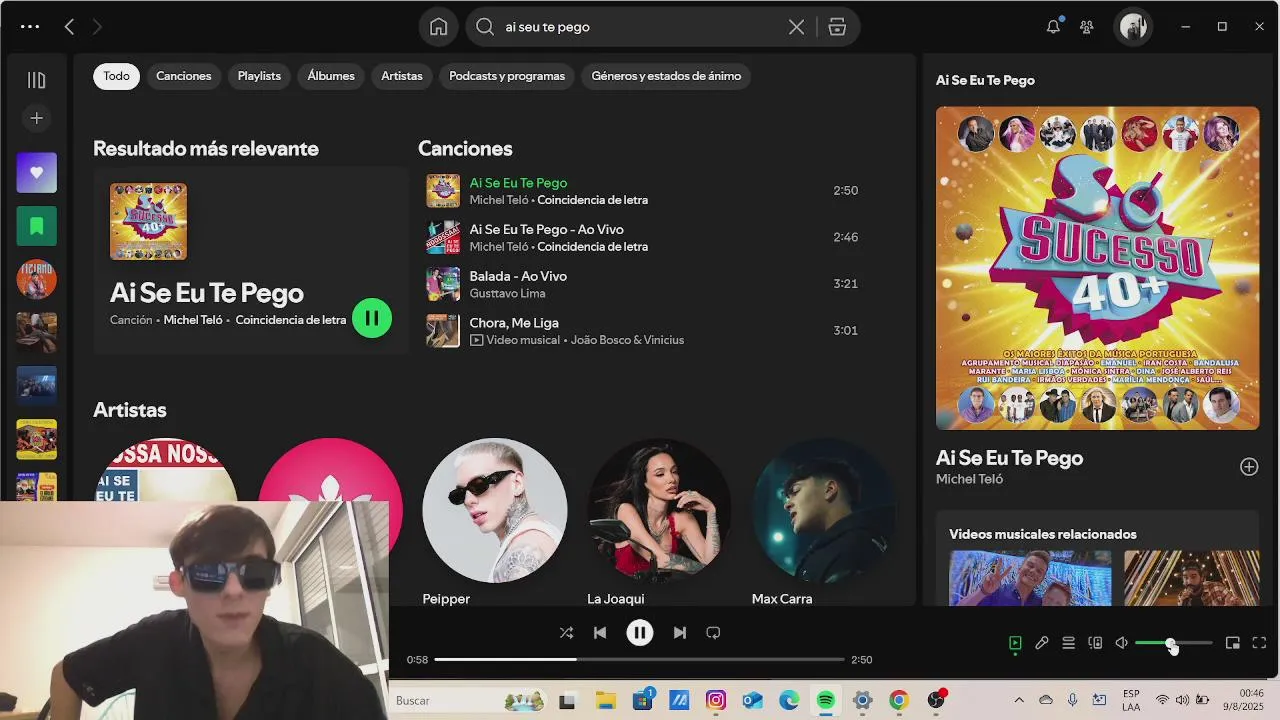Viewport: 1280px width, 720px height.
Task: Open the lyrics microphone icon
Action: tap(1042, 643)
